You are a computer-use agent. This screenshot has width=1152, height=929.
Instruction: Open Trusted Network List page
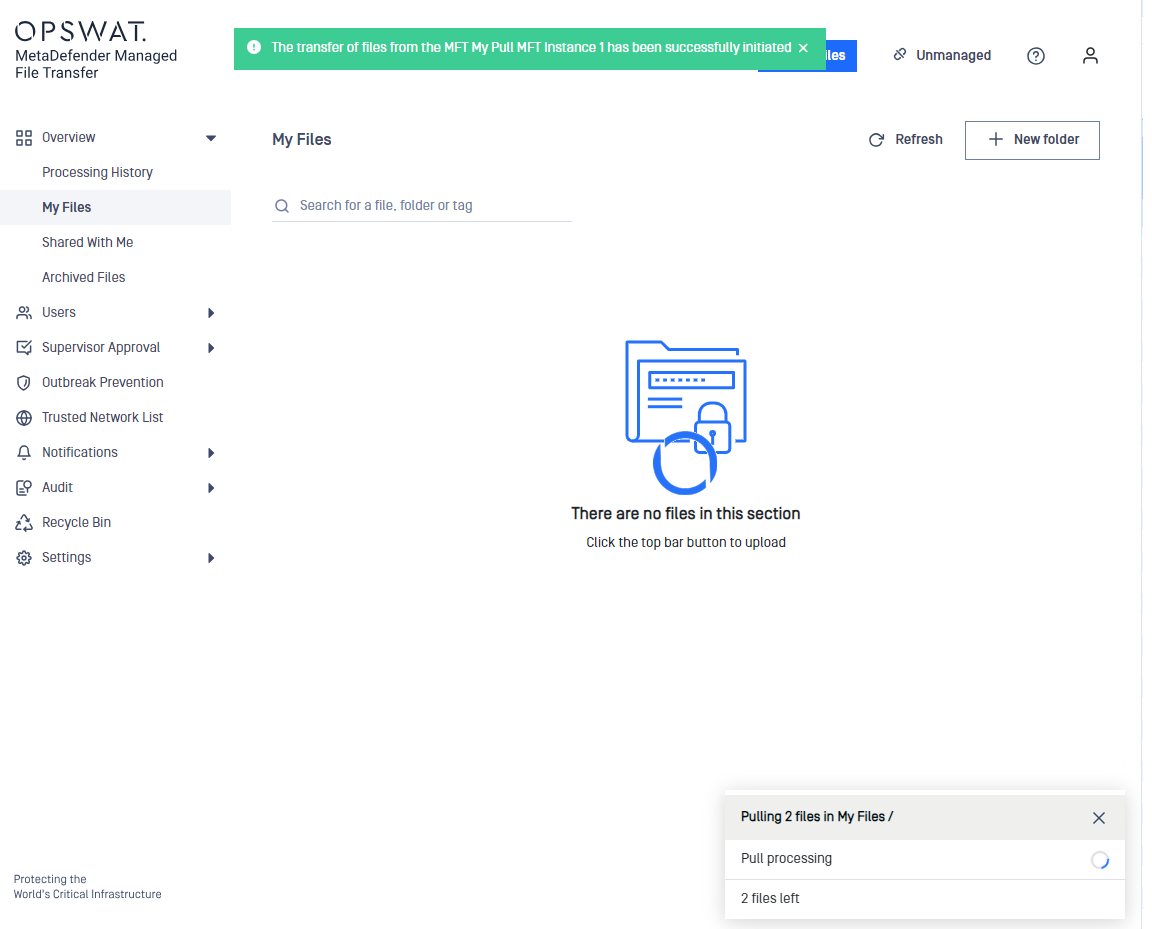pos(102,417)
